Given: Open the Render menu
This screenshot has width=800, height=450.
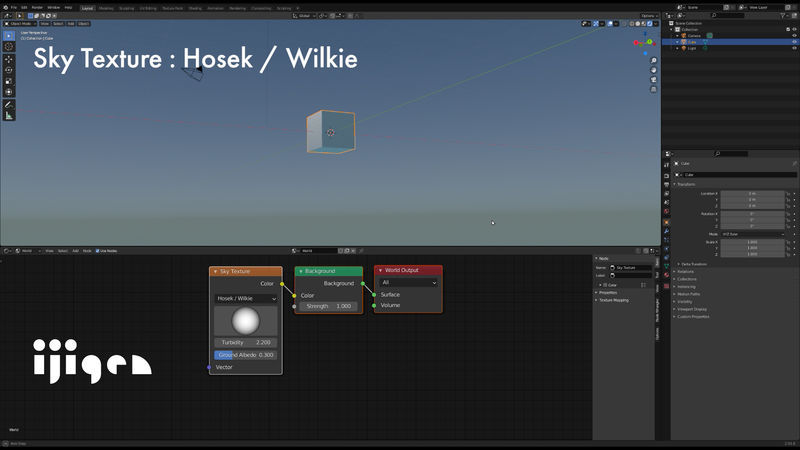Looking at the screenshot, I should click(37, 8).
